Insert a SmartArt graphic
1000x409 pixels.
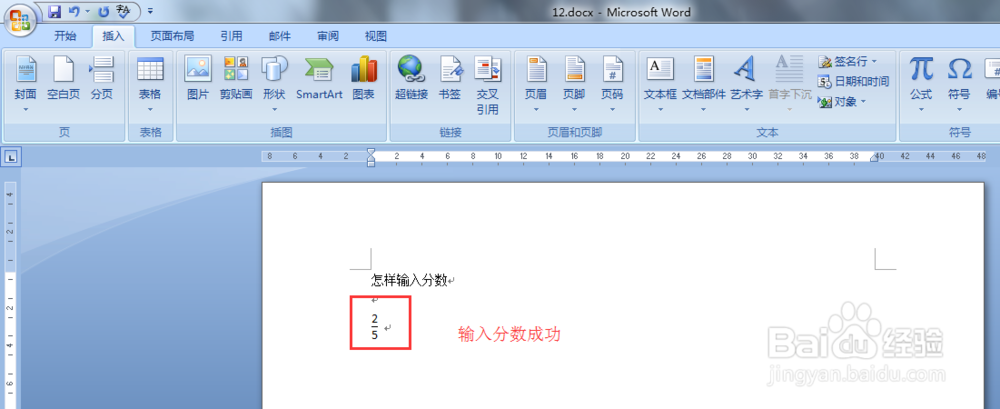click(319, 78)
